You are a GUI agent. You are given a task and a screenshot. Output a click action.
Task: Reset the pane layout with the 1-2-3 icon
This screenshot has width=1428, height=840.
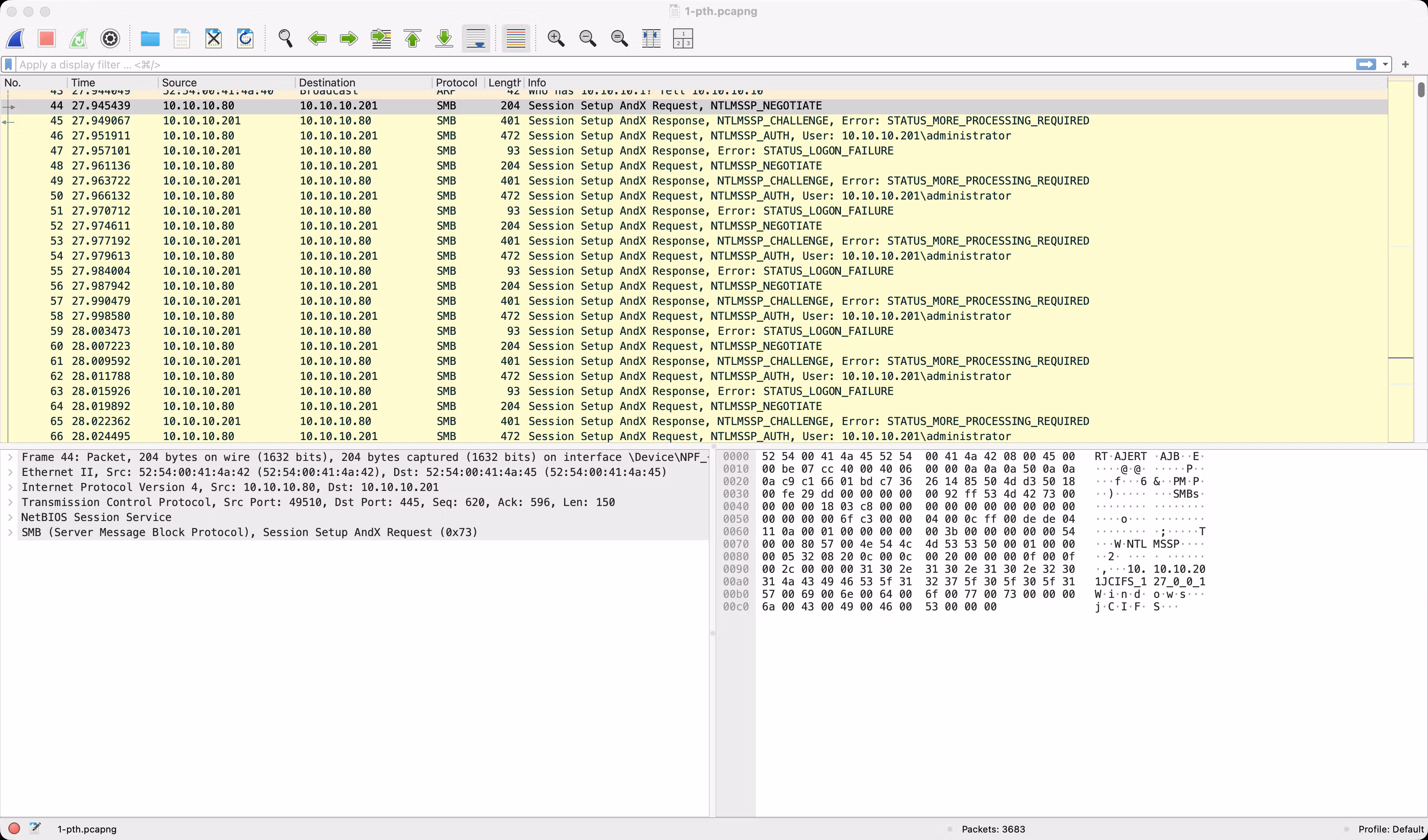coord(683,38)
